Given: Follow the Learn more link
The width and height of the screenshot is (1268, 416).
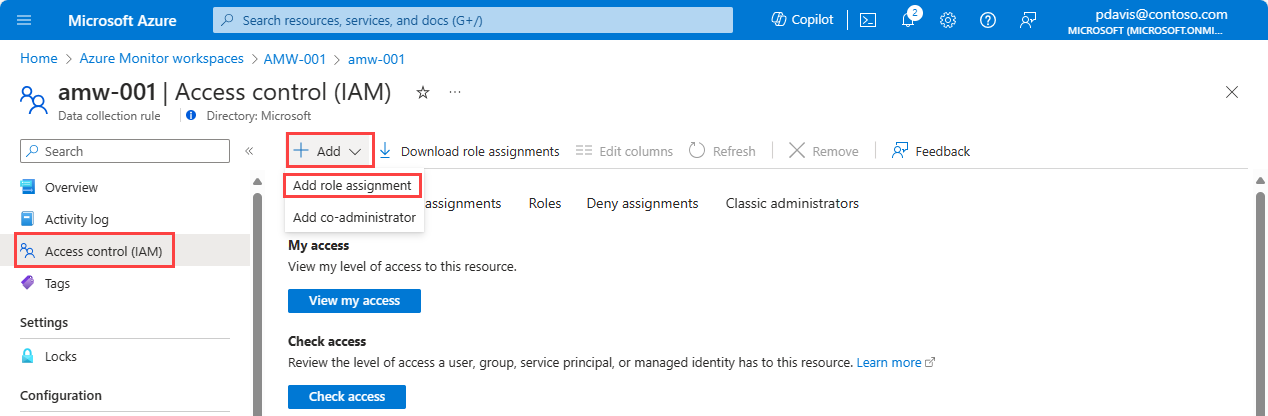Looking at the screenshot, I should point(889,362).
